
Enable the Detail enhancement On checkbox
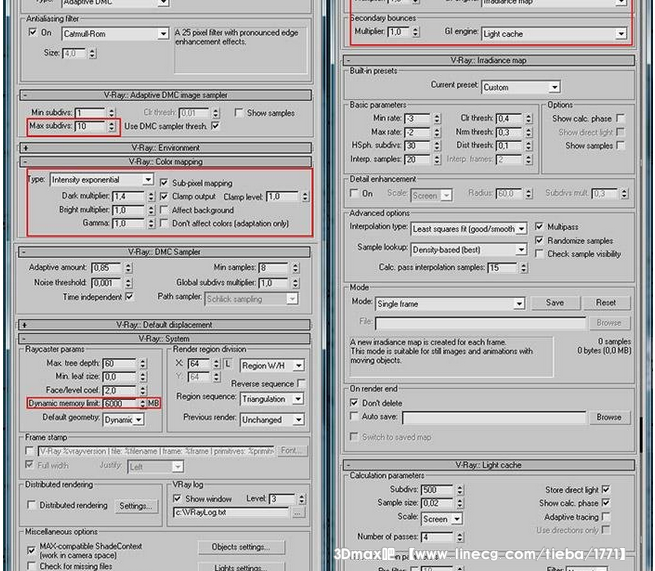354,193
